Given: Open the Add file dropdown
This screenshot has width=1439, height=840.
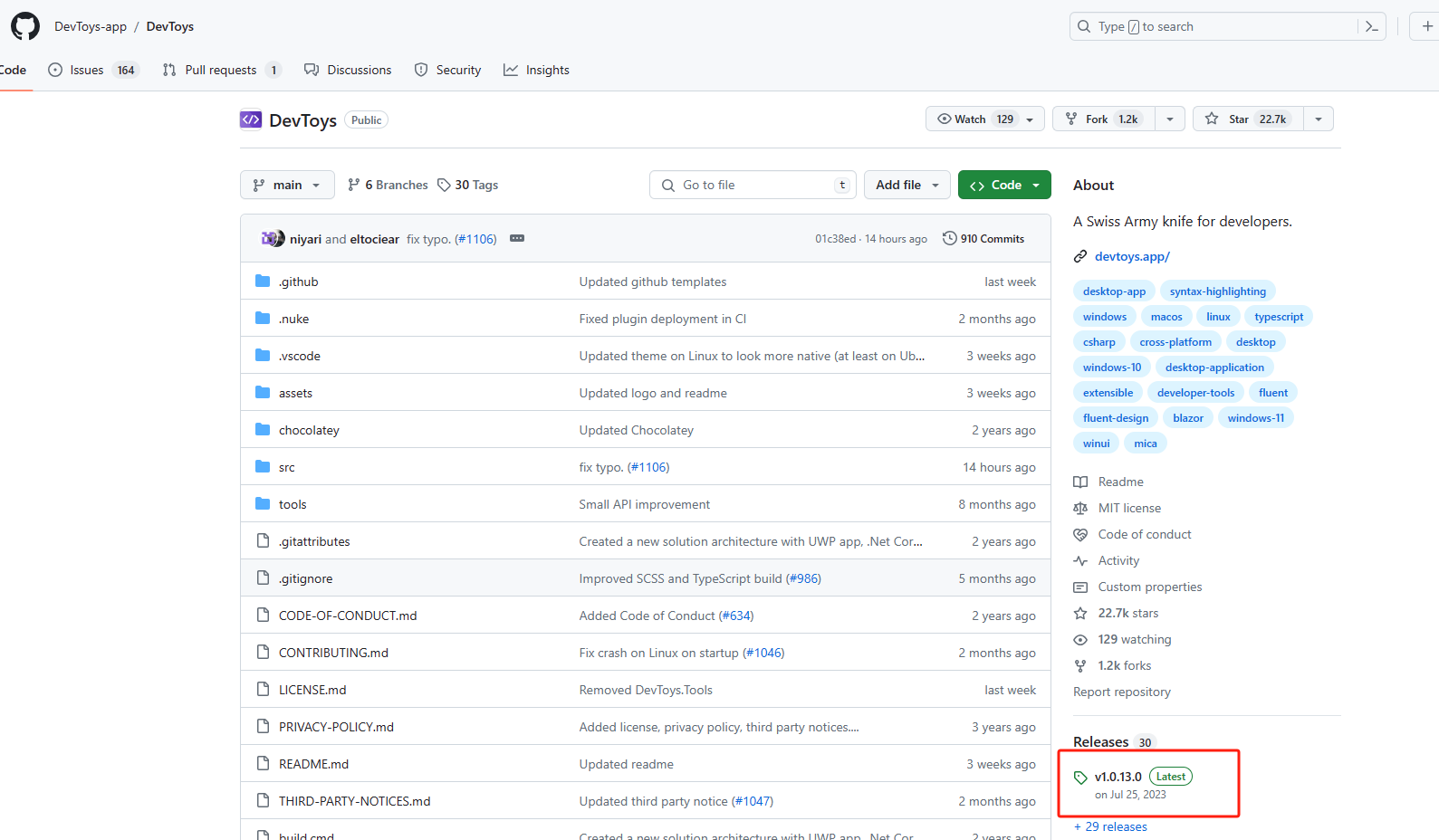Looking at the screenshot, I should point(907,185).
